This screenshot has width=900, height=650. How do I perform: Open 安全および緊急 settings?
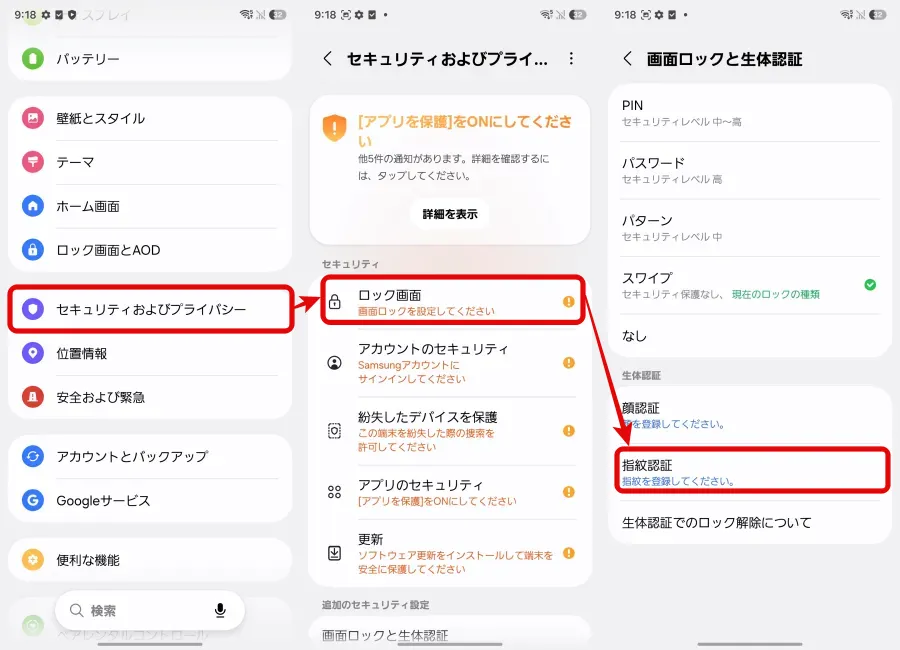pyautogui.click(x=150, y=397)
